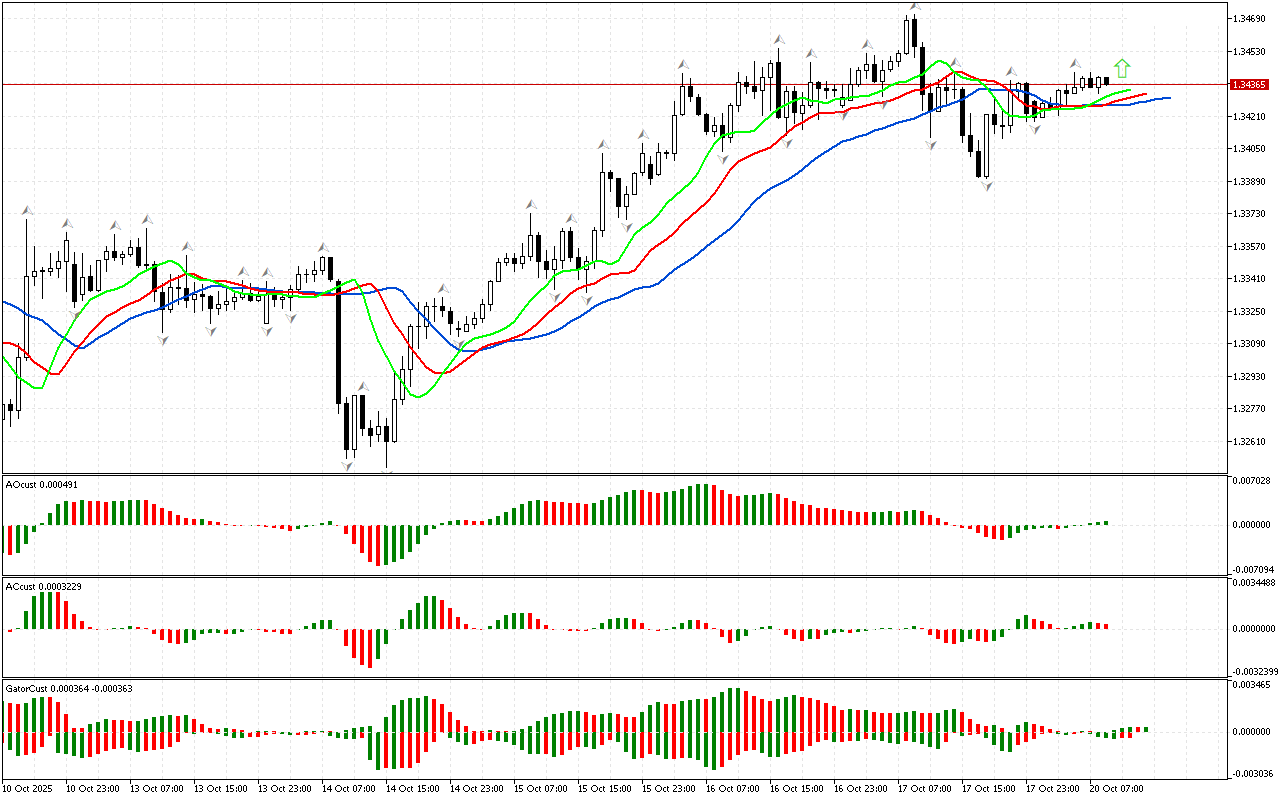Click the 20 Oct 07:00 time label
1280x800 pixels.
tap(1118, 788)
